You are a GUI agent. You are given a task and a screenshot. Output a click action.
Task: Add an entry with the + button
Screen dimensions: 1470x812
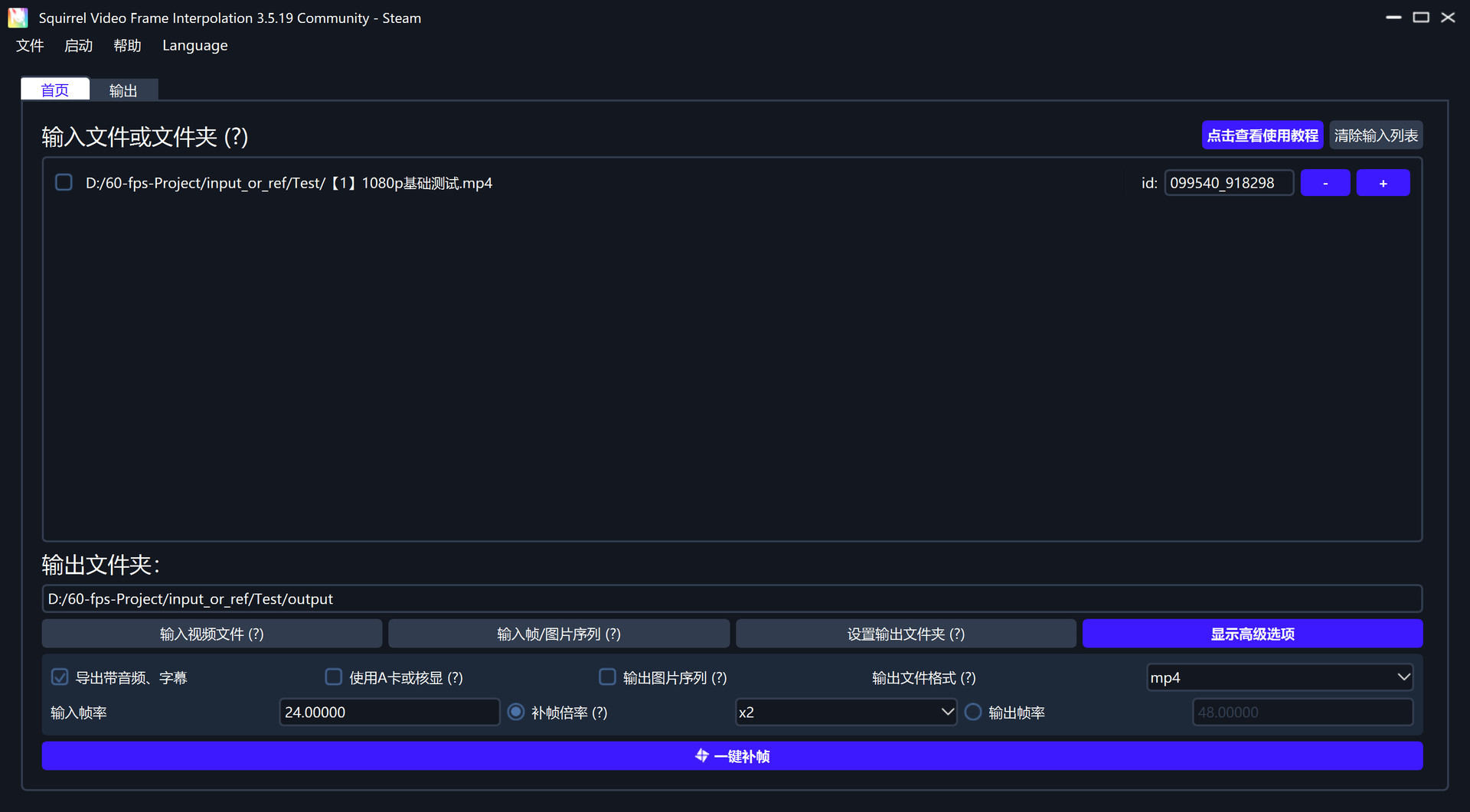click(1383, 182)
